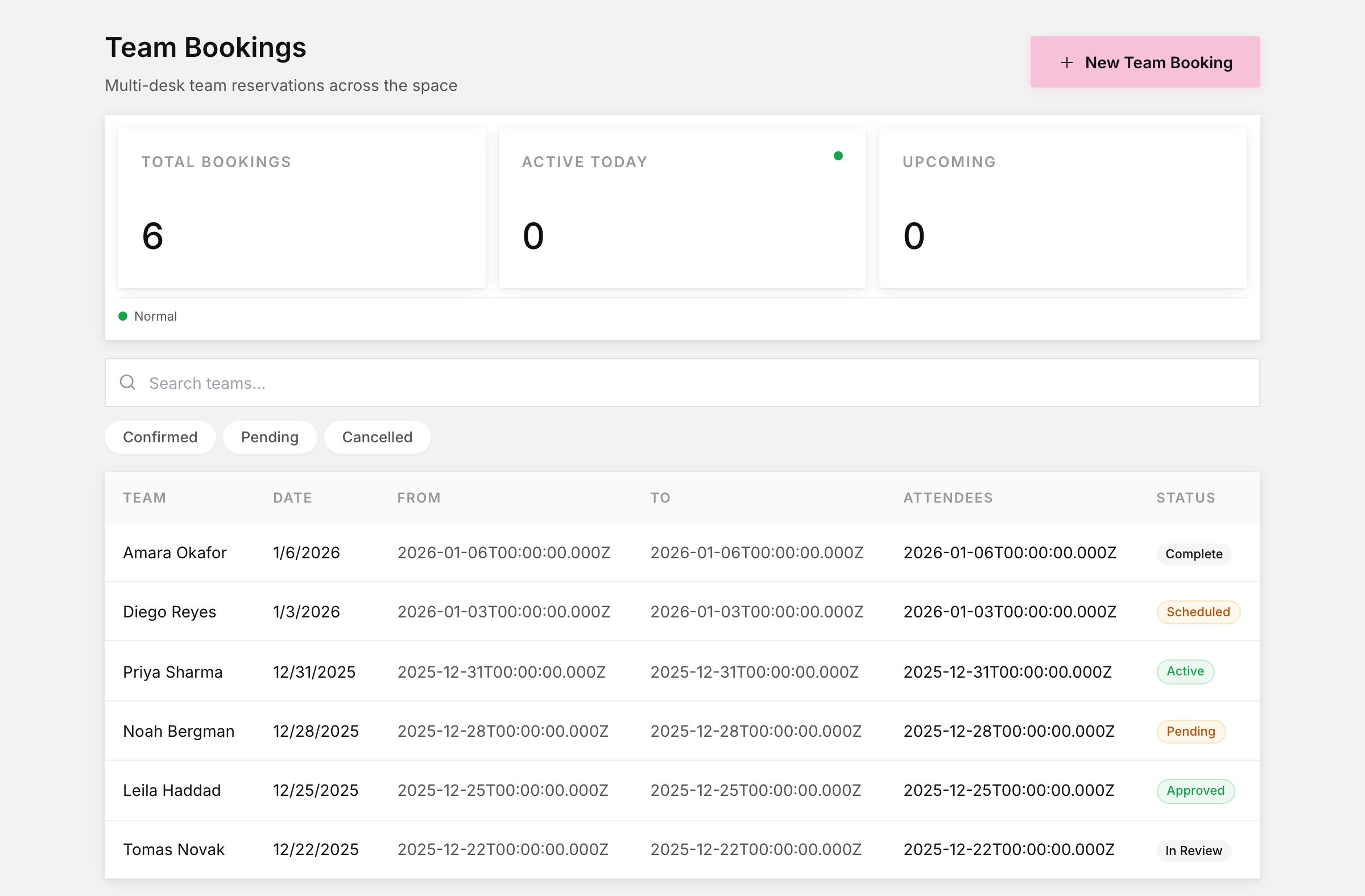This screenshot has width=1365, height=896.
Task: Click the Team Bookings page heading
Action: click(x=205, y=48)
